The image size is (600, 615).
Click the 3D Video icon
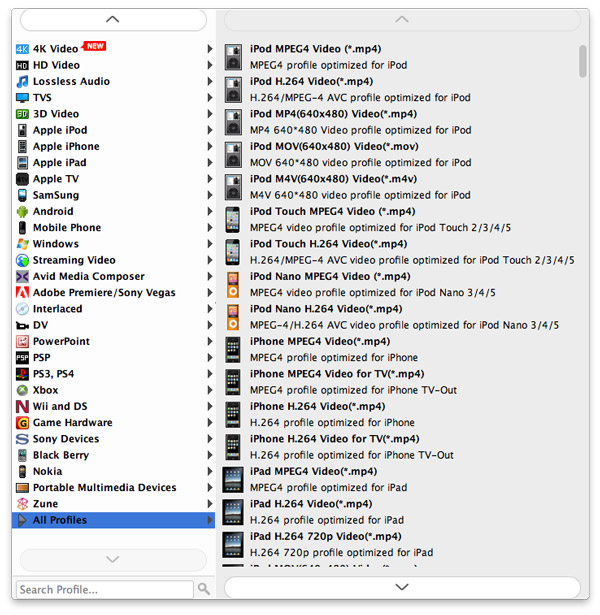[x=22, y=114]
